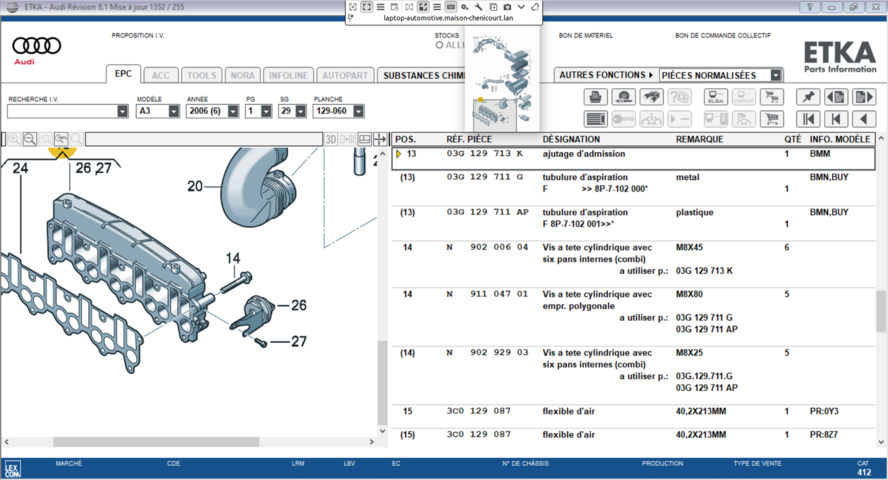The image size is (888, 480).
Task: Expand the remote viewer chevron menu
Action: [521, 7]
